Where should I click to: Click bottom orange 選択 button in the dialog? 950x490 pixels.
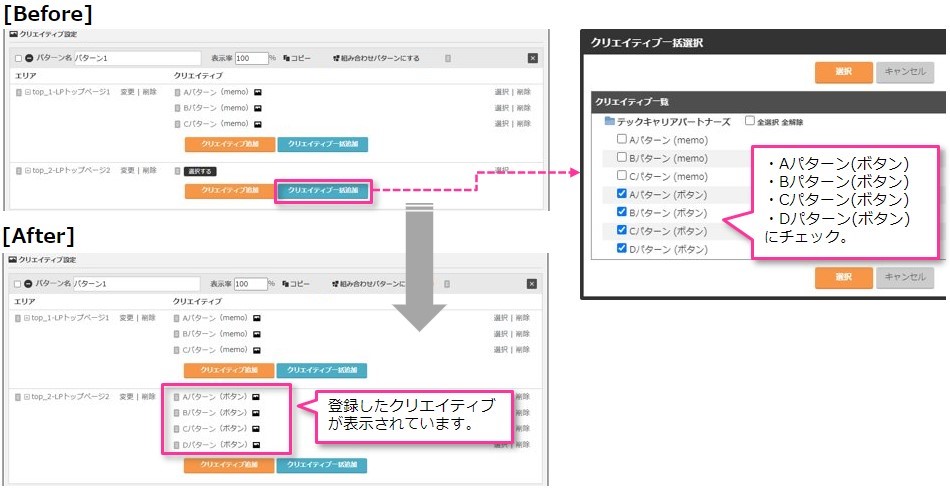tap(844, 277)
